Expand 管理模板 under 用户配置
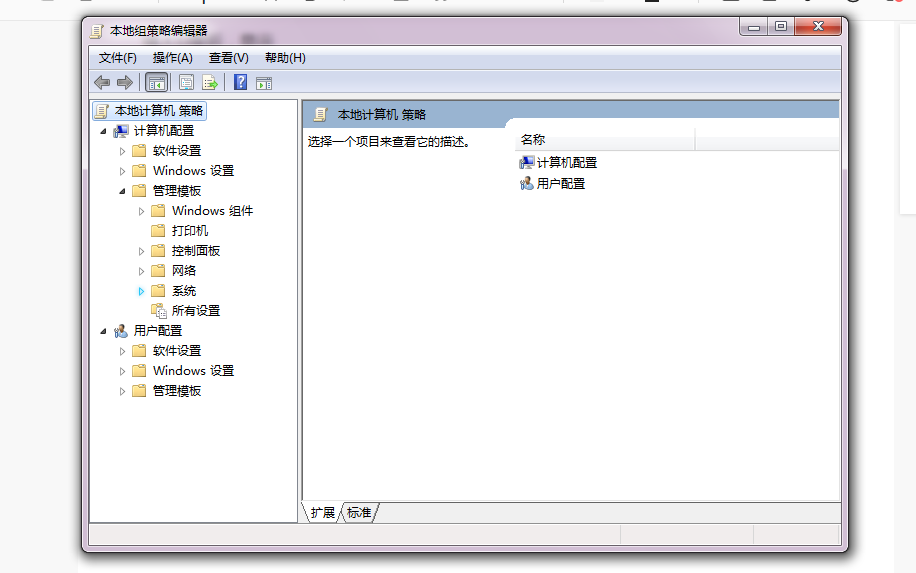Screen dimensions: 916x573 (x=122, y=391)
